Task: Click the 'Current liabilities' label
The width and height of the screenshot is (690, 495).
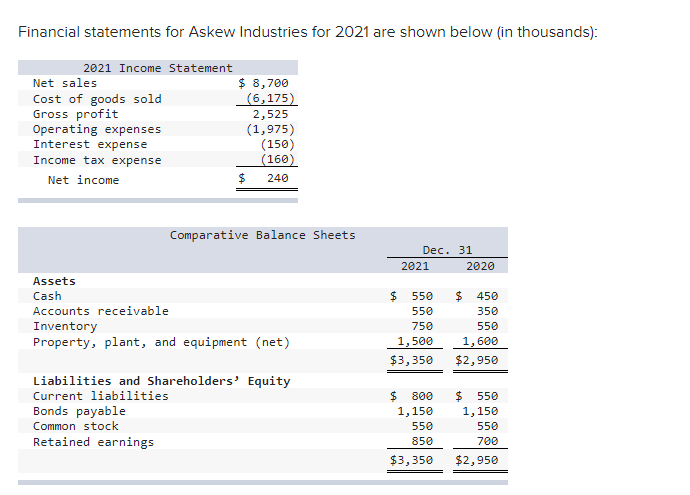Action: (101, 396)
